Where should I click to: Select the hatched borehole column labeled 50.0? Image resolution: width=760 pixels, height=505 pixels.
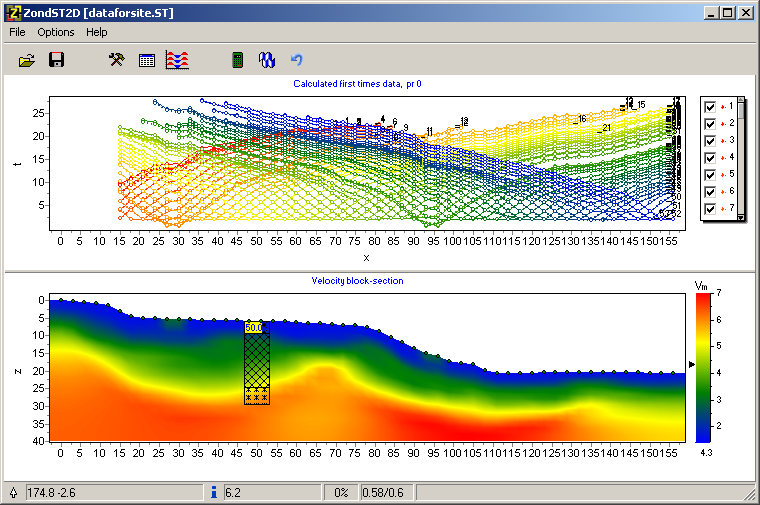tap(256, 362)
